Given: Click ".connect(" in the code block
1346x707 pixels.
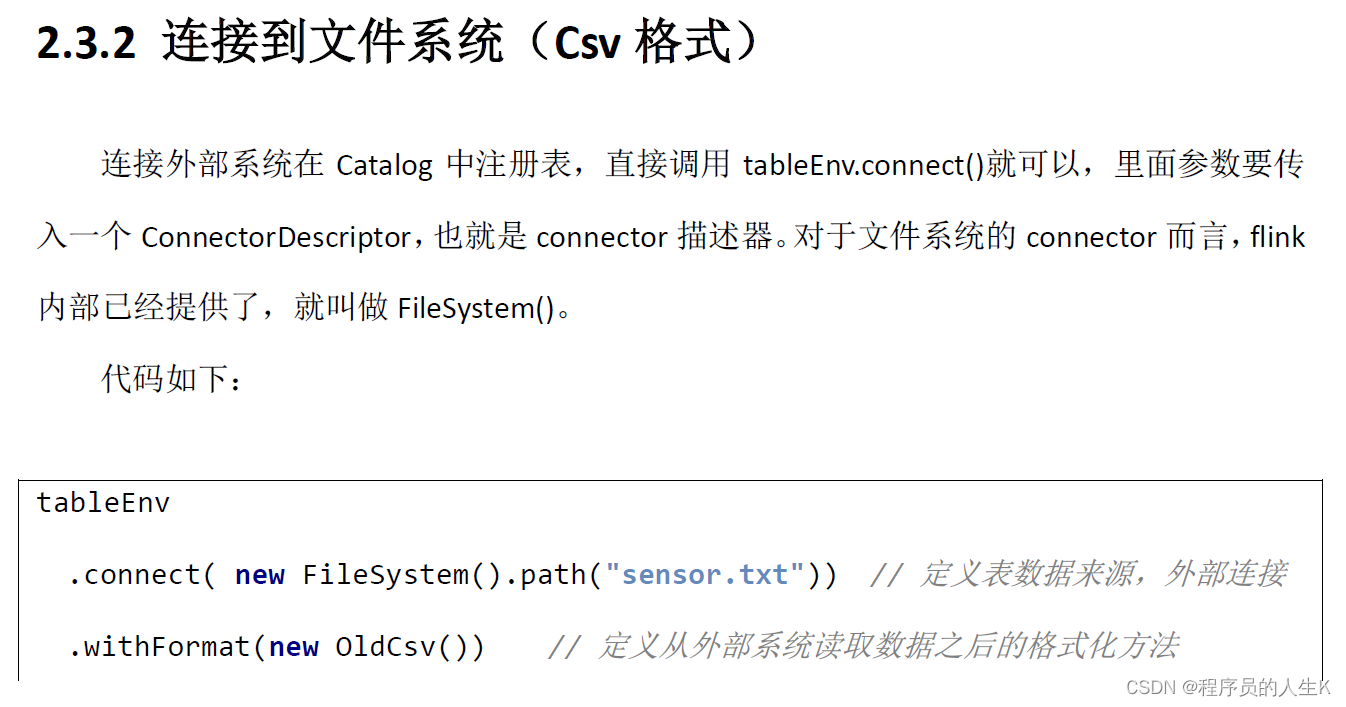Looking at the screenshot, I should pyautogui.click(x=141, y=575).
